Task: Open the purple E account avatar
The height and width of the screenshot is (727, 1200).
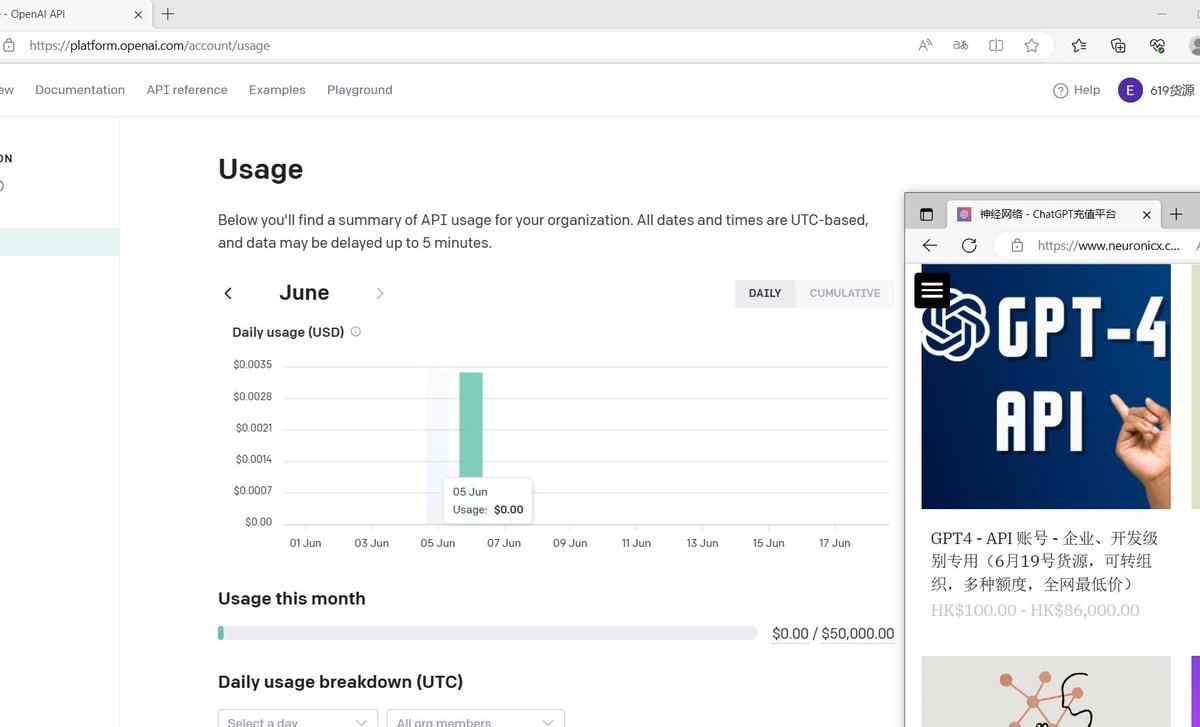Action: click(1130, 90)
